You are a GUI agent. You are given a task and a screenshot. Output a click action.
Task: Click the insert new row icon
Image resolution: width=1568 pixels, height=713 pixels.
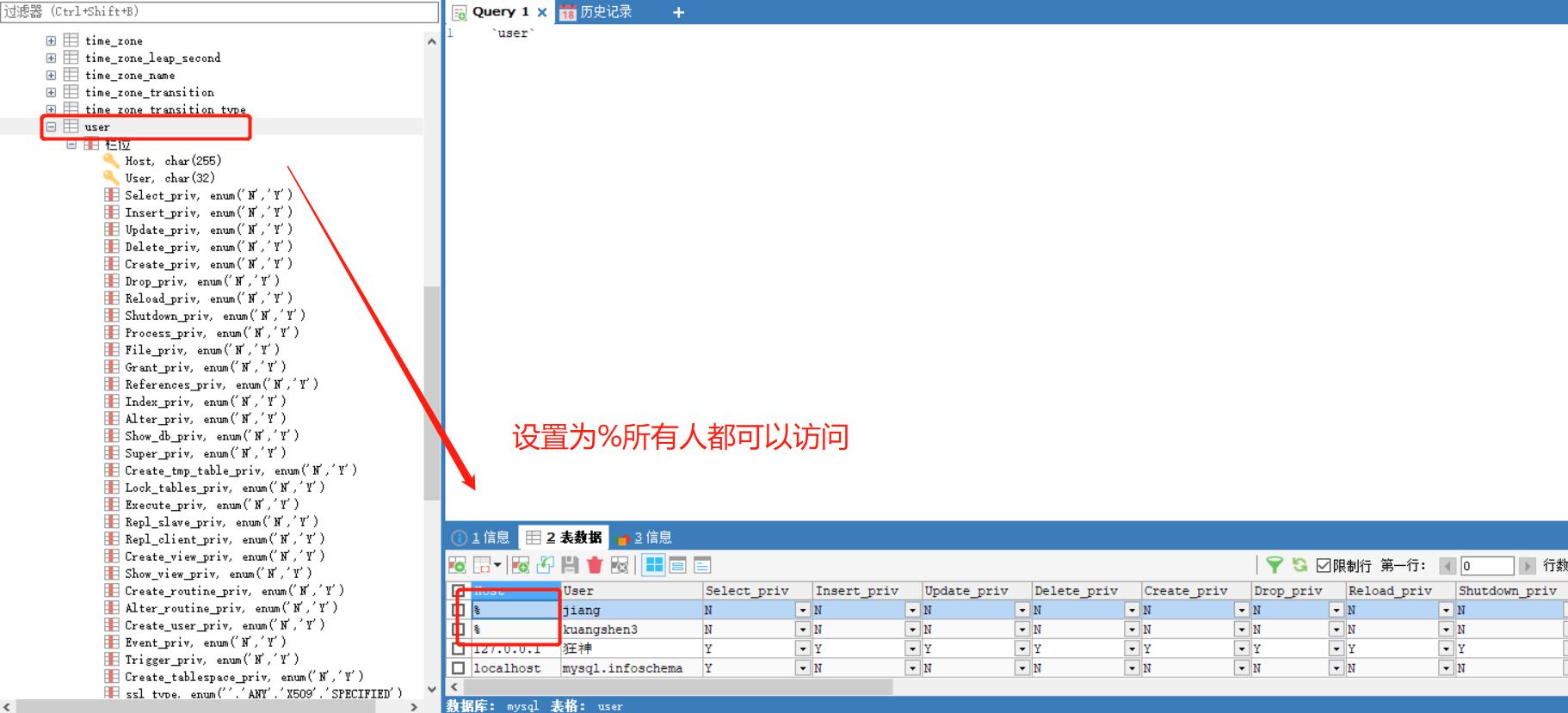coord(520,565)
